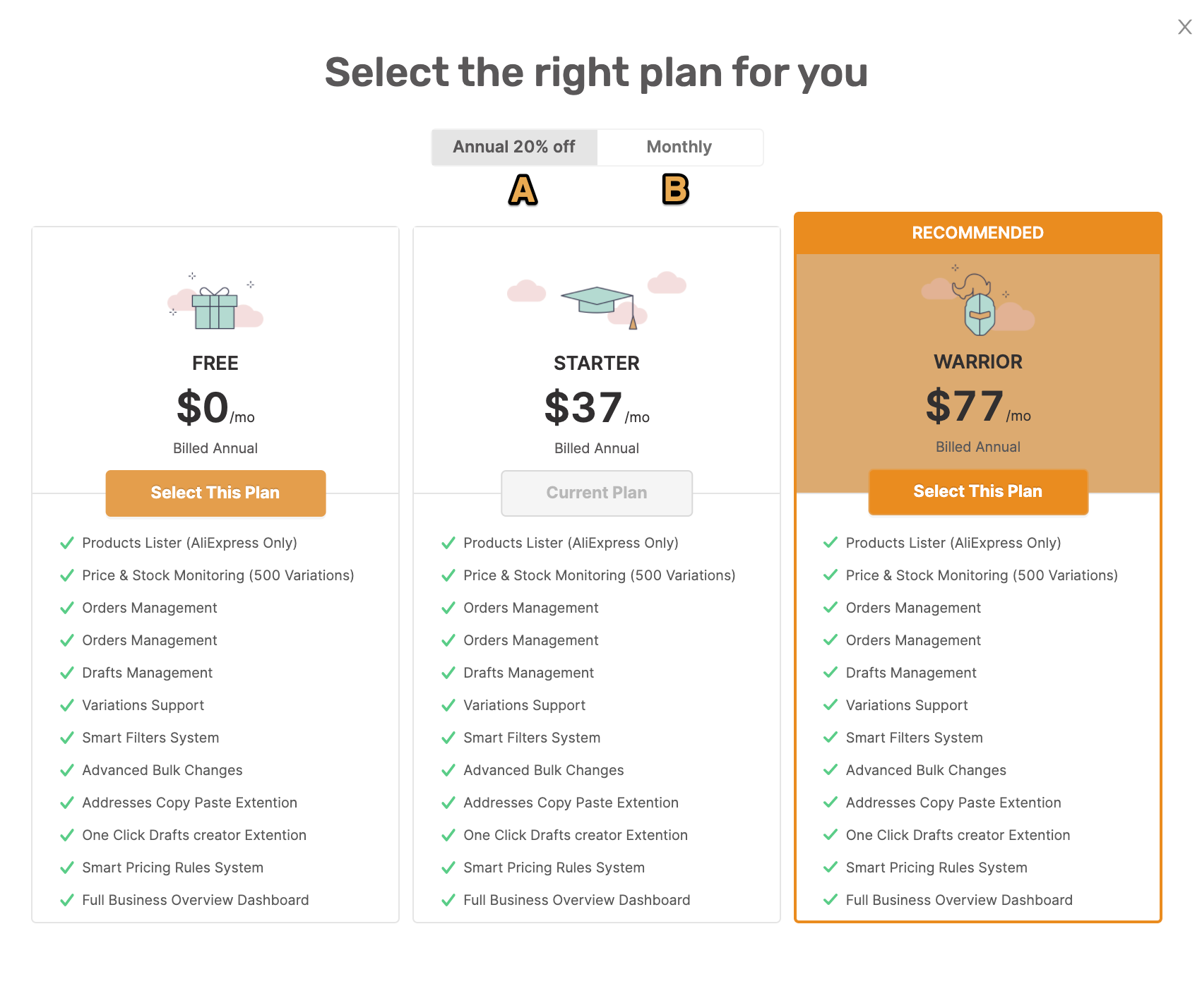Select This Plan for the WARRIOR tier
This screenshot has width=1202, height=1008.
pyautogui.click(x=978, y=491)
